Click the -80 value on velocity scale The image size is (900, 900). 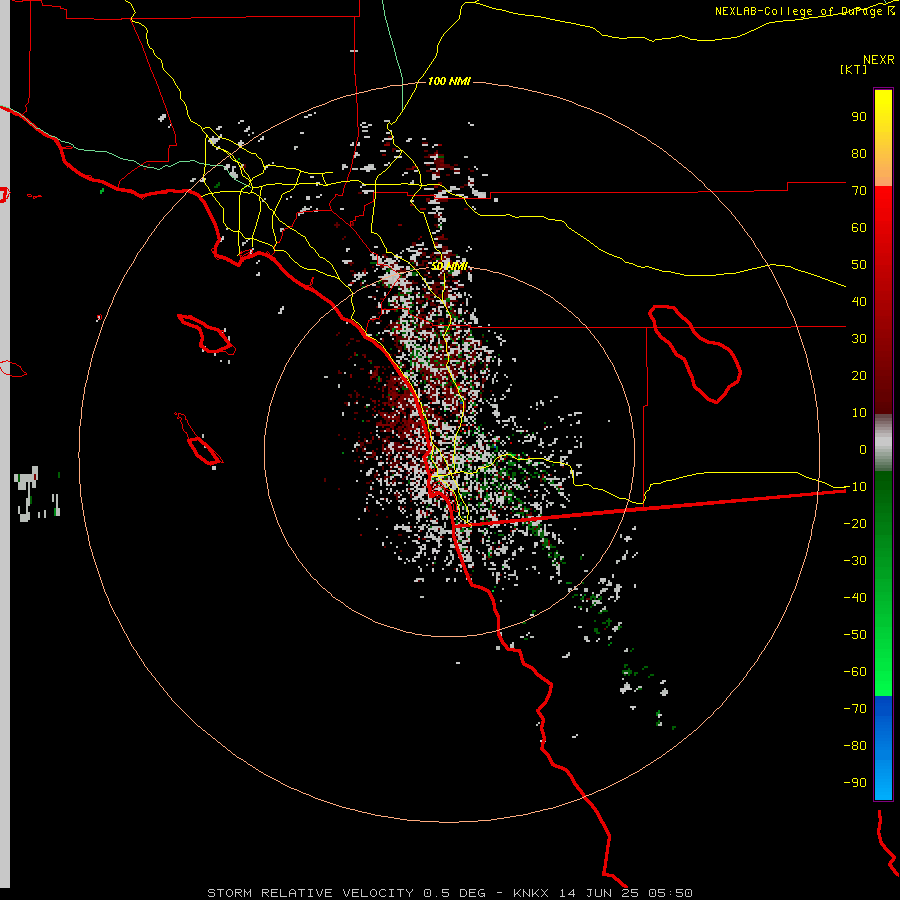855,746
